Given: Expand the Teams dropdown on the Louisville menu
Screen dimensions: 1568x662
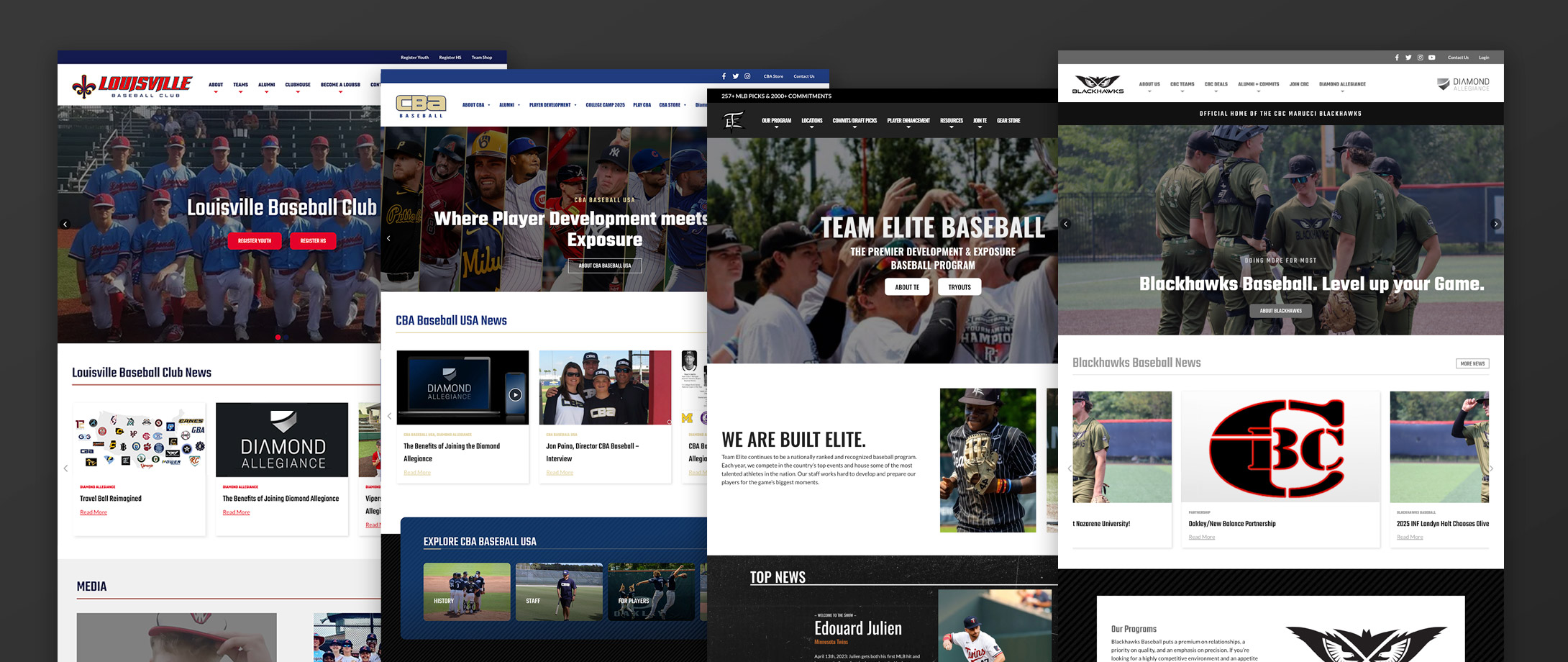Looking at the screenshot, I should [x=240, y=86].
